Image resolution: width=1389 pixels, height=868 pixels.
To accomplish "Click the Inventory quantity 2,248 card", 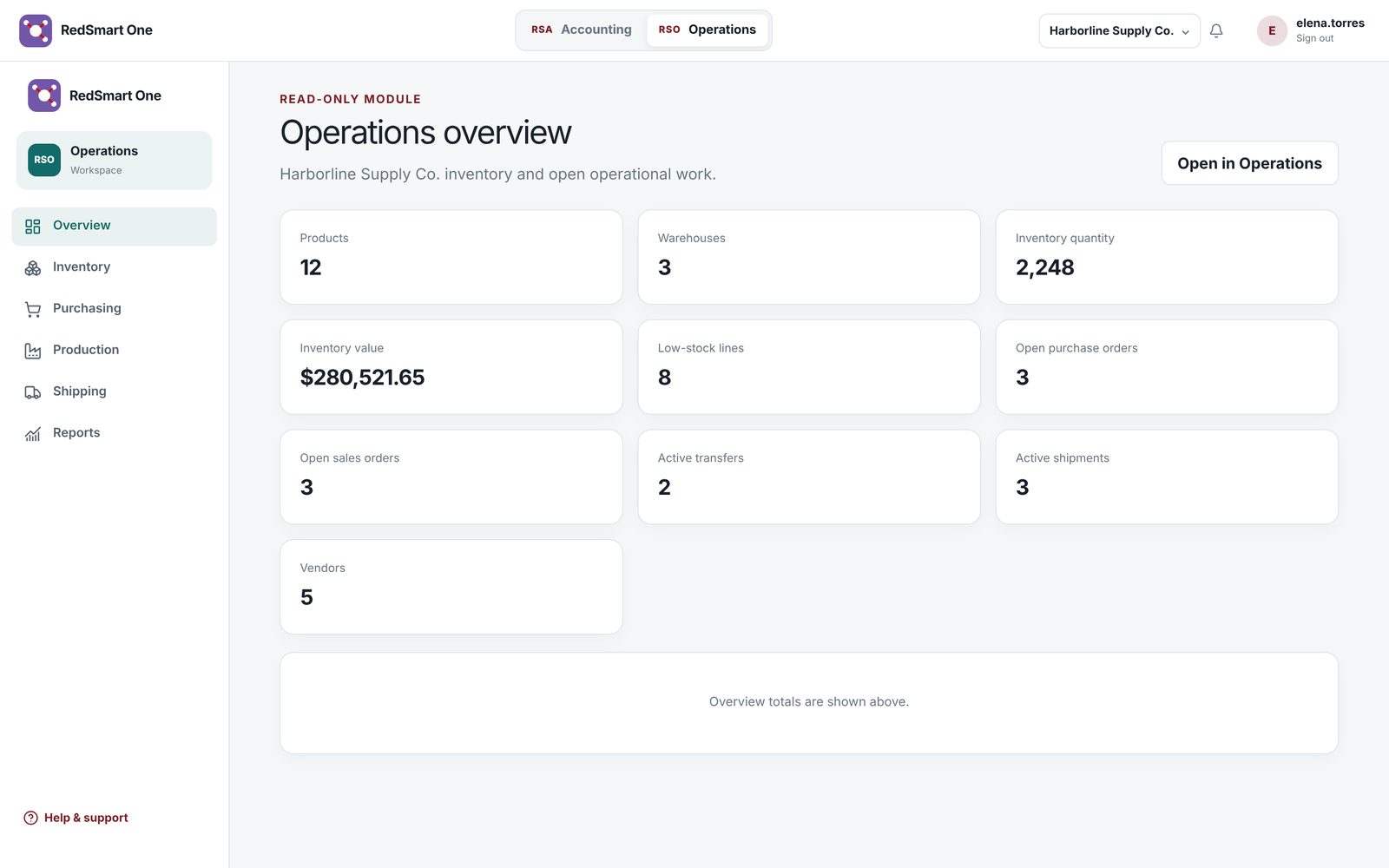I will point(1167,257).
